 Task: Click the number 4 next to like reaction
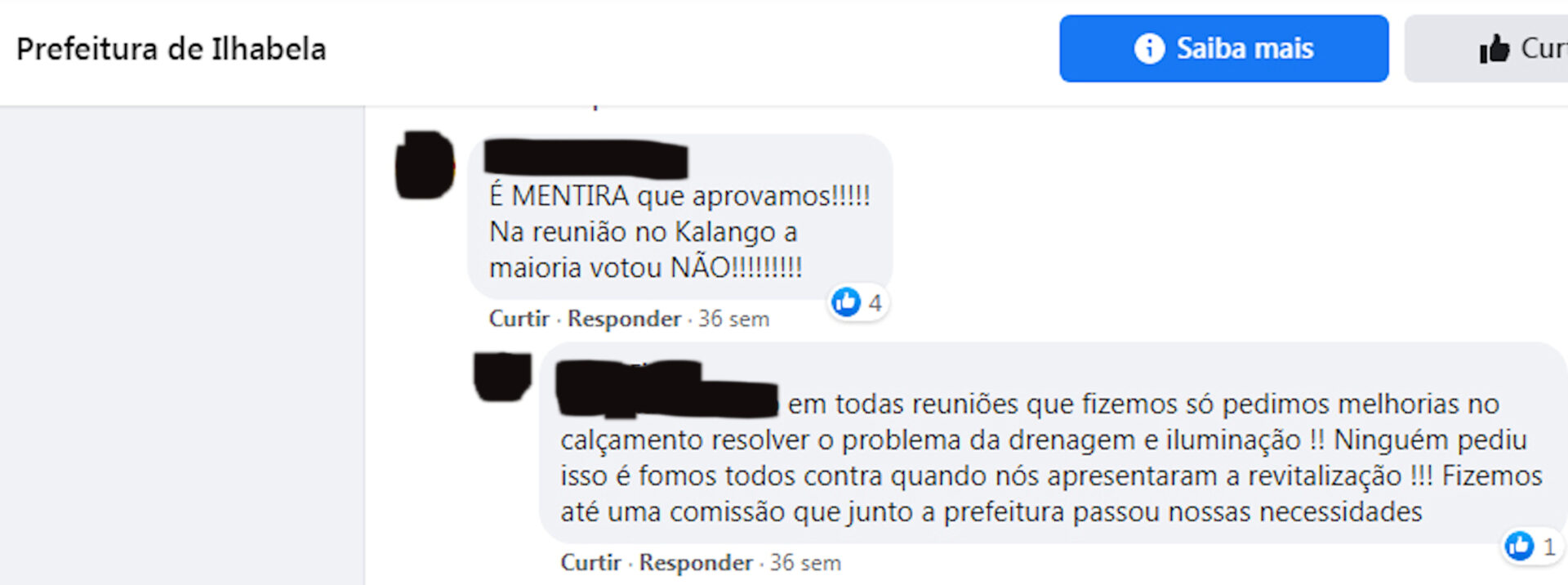pyautogui.click(x=875, y=303)
